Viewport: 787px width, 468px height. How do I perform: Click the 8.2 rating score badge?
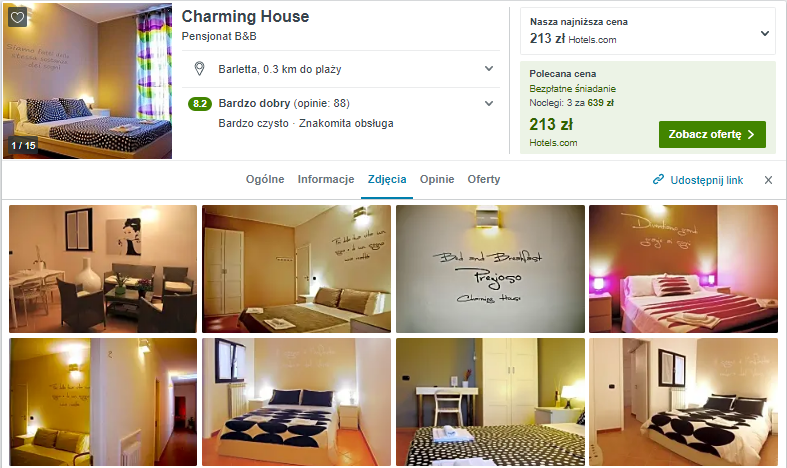(x=200, y=103)
